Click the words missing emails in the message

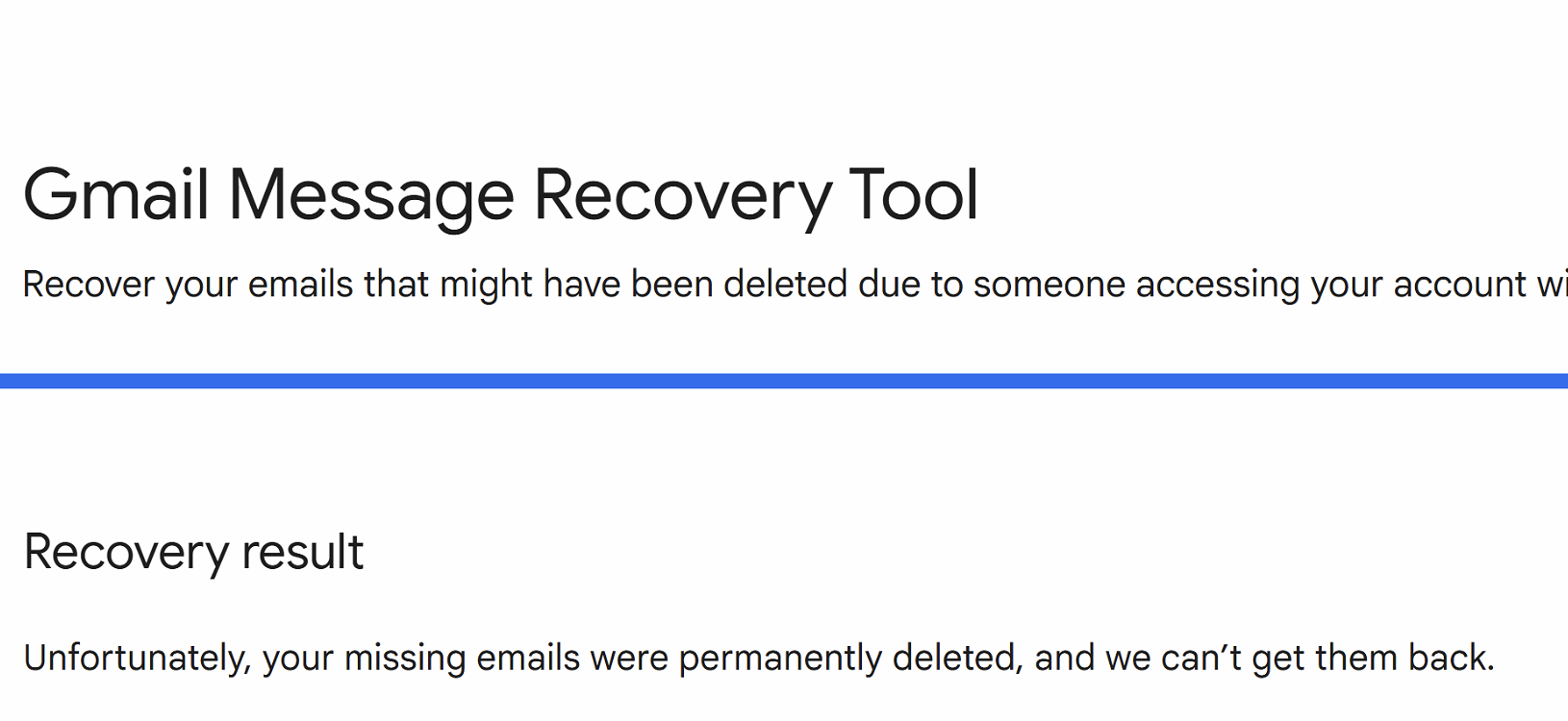point(462,659)
